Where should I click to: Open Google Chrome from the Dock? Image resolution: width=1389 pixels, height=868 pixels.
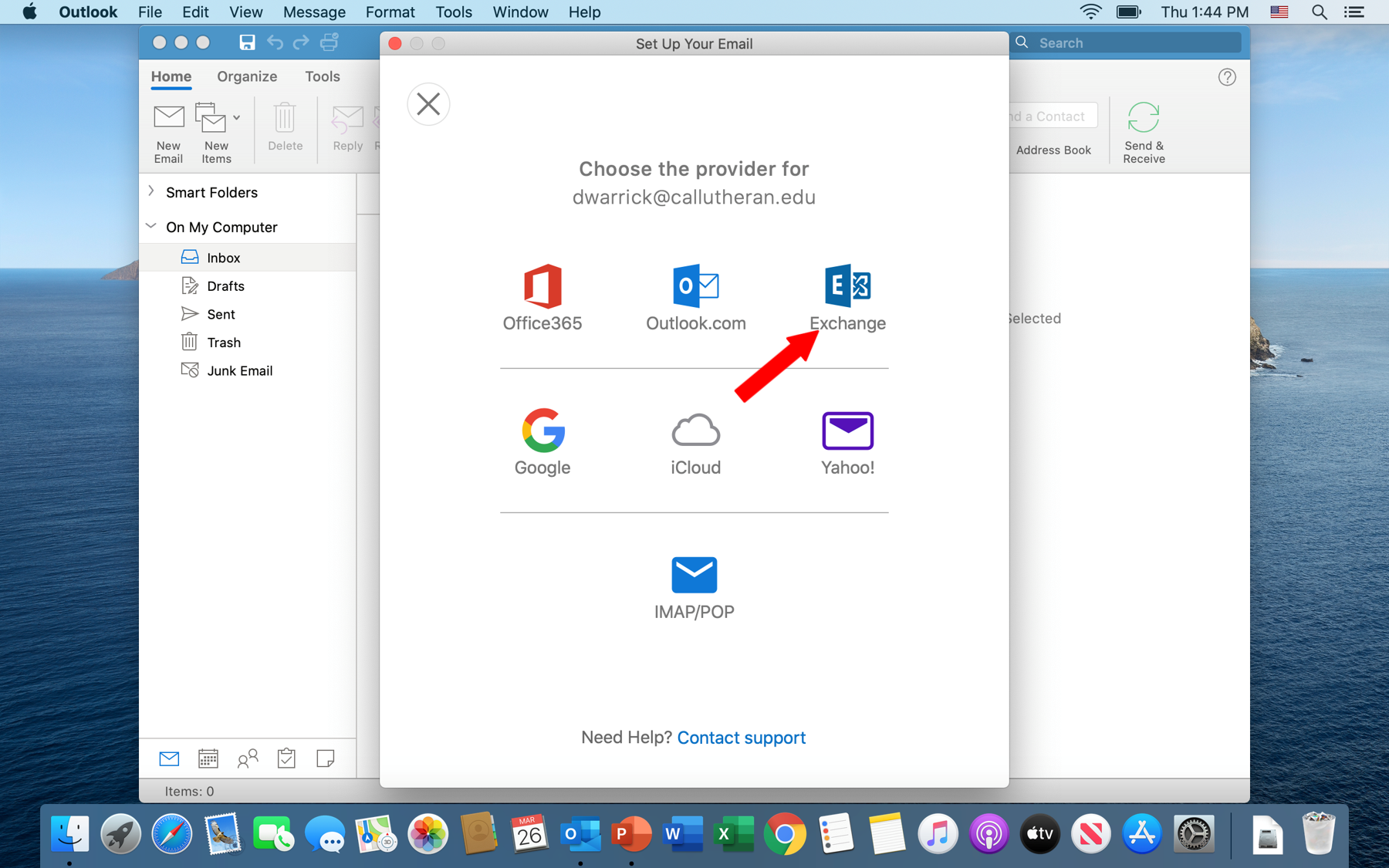(x=785, y=834)
